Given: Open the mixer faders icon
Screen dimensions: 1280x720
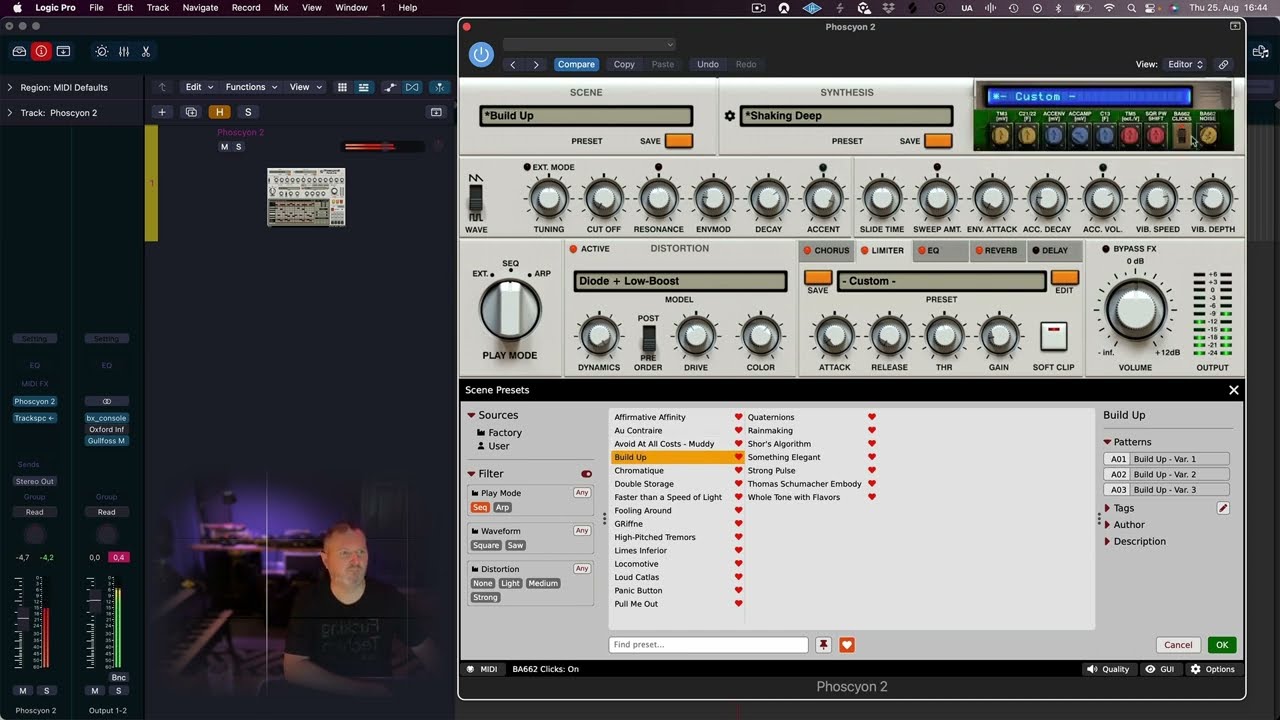Looking at the screenshot, I should coord(124,51).
